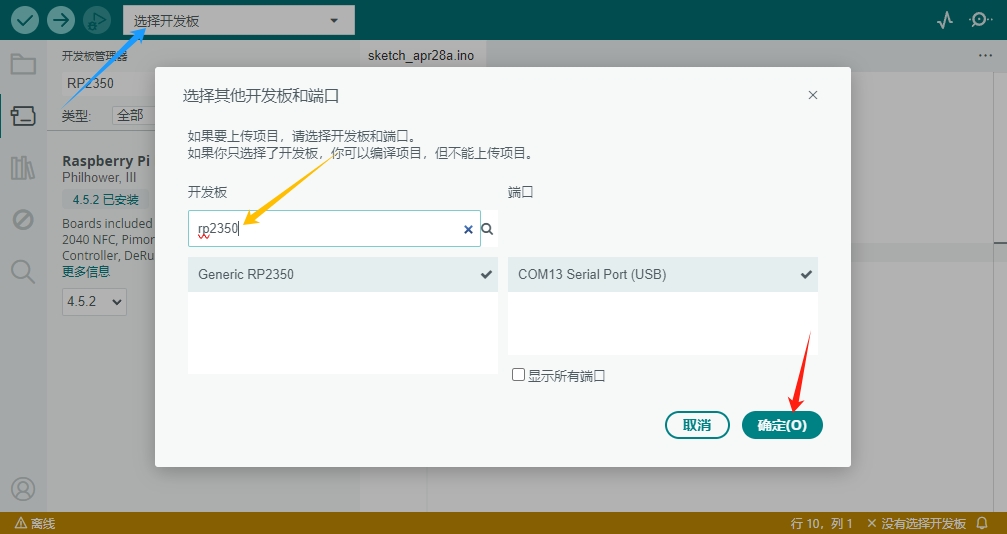Image resolution: width=1007 pixels, height=534 pixels.
Task: Open the Serial Plotter icon
Action: pos(945,21)
